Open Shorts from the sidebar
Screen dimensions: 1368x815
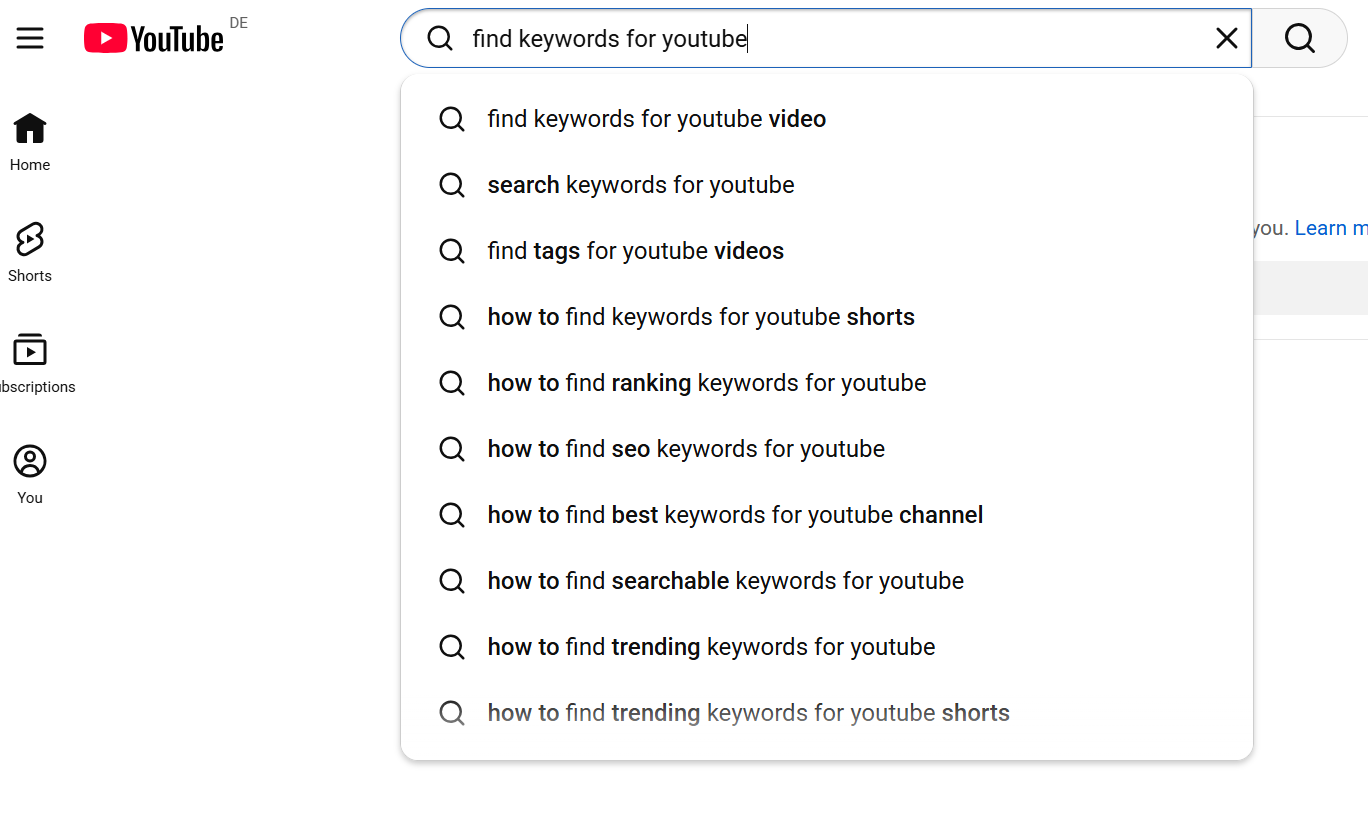[30, 254]
